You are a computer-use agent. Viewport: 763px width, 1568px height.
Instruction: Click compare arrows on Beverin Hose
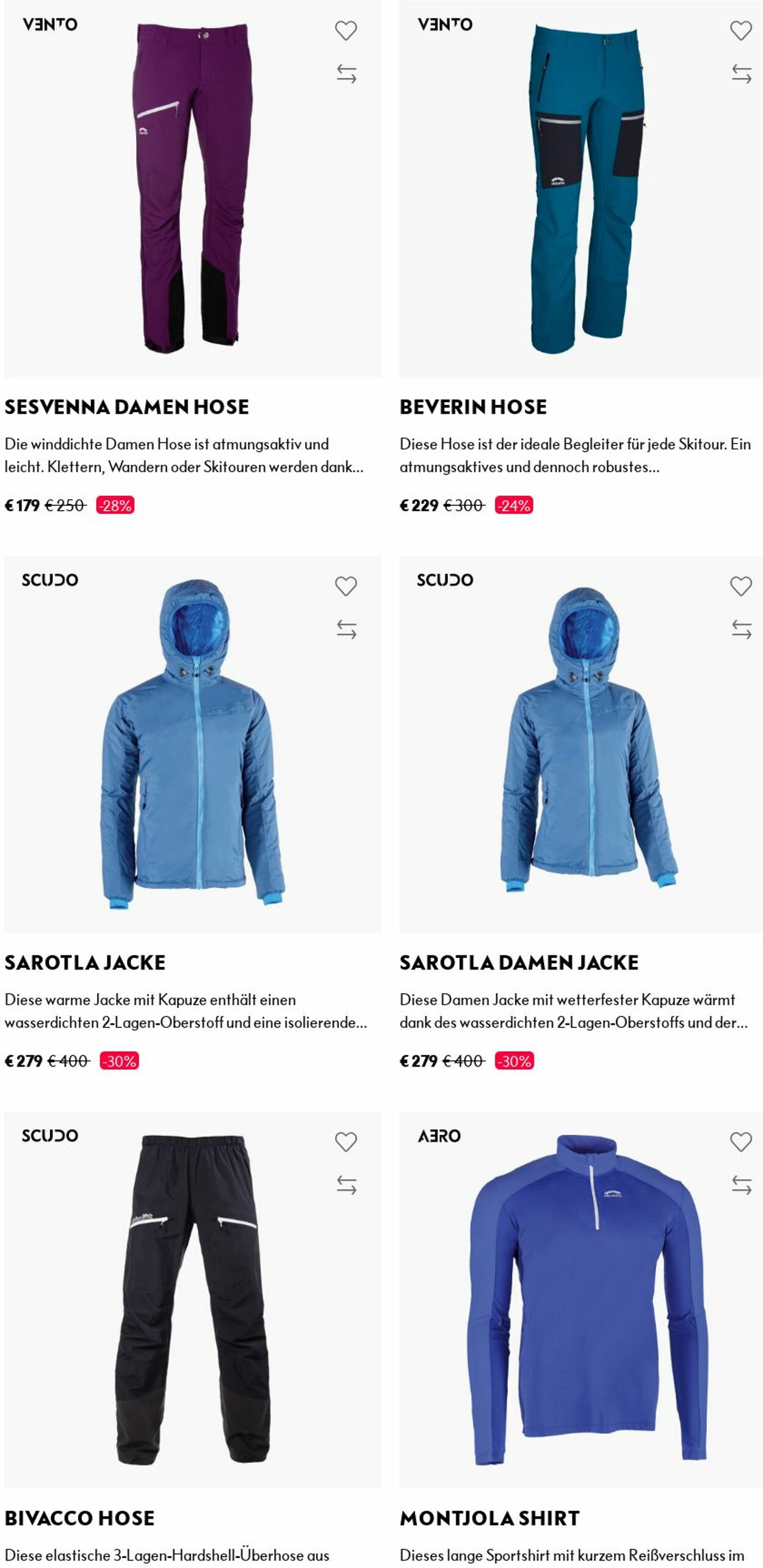click(741, 74)
